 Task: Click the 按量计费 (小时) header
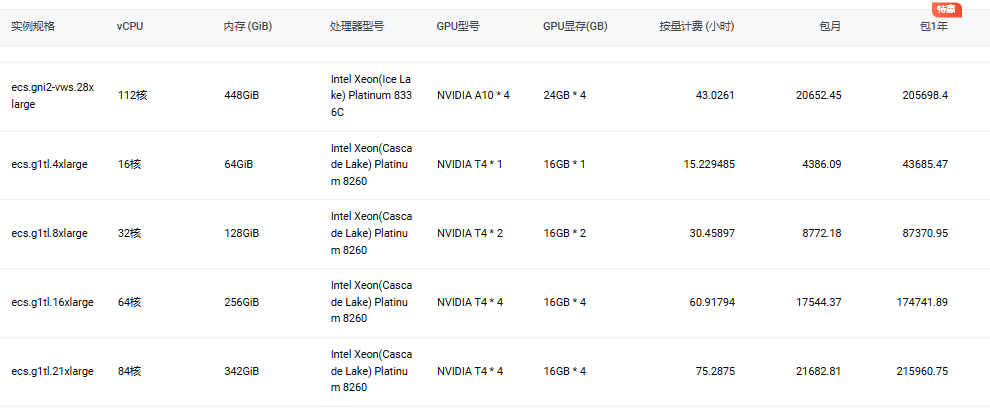pyautogui.click(x=697, y=27)
